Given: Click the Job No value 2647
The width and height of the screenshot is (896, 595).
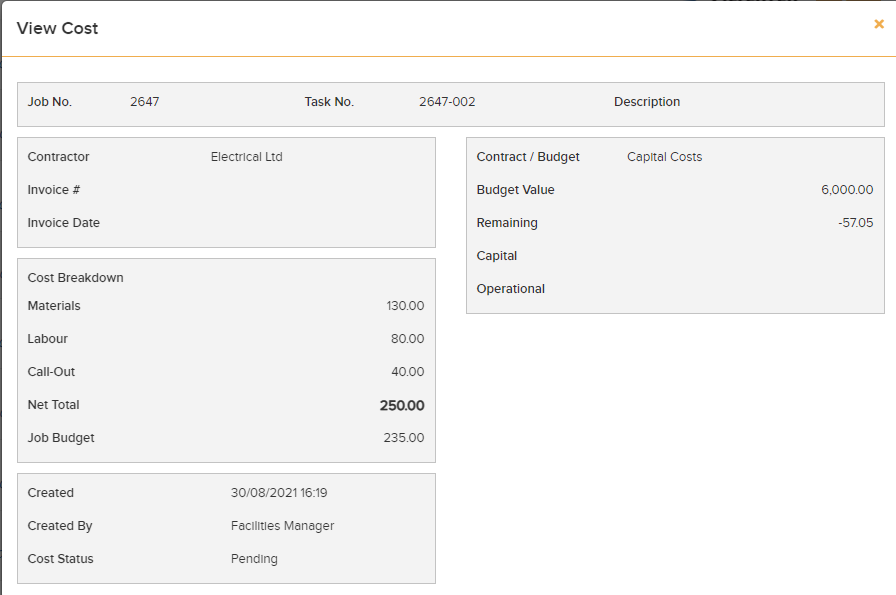Looking at the screenshot, I should (144, 102).
